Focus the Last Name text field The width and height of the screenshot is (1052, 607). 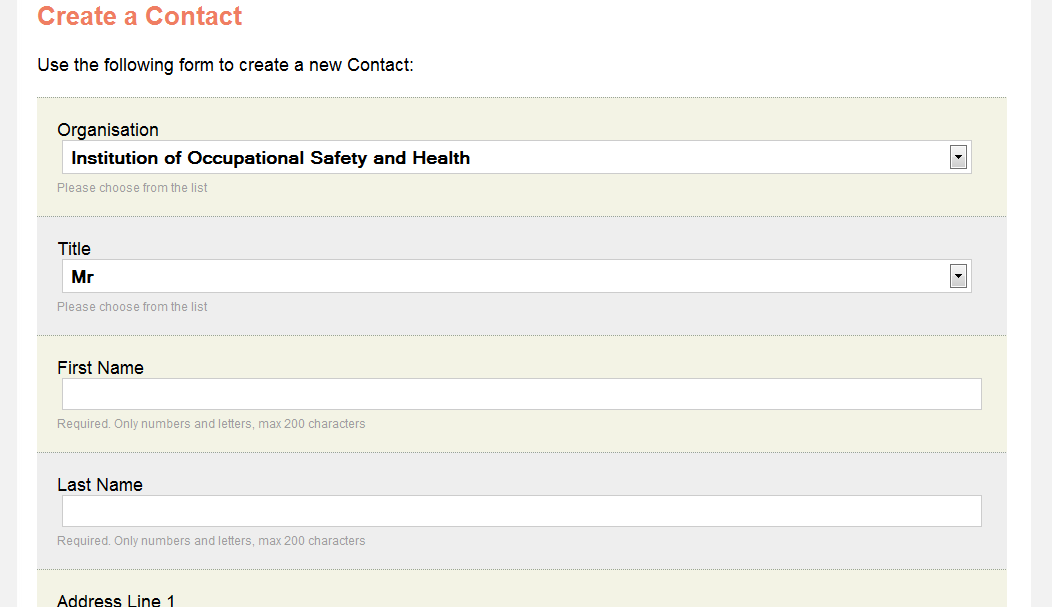pos(521,511)
